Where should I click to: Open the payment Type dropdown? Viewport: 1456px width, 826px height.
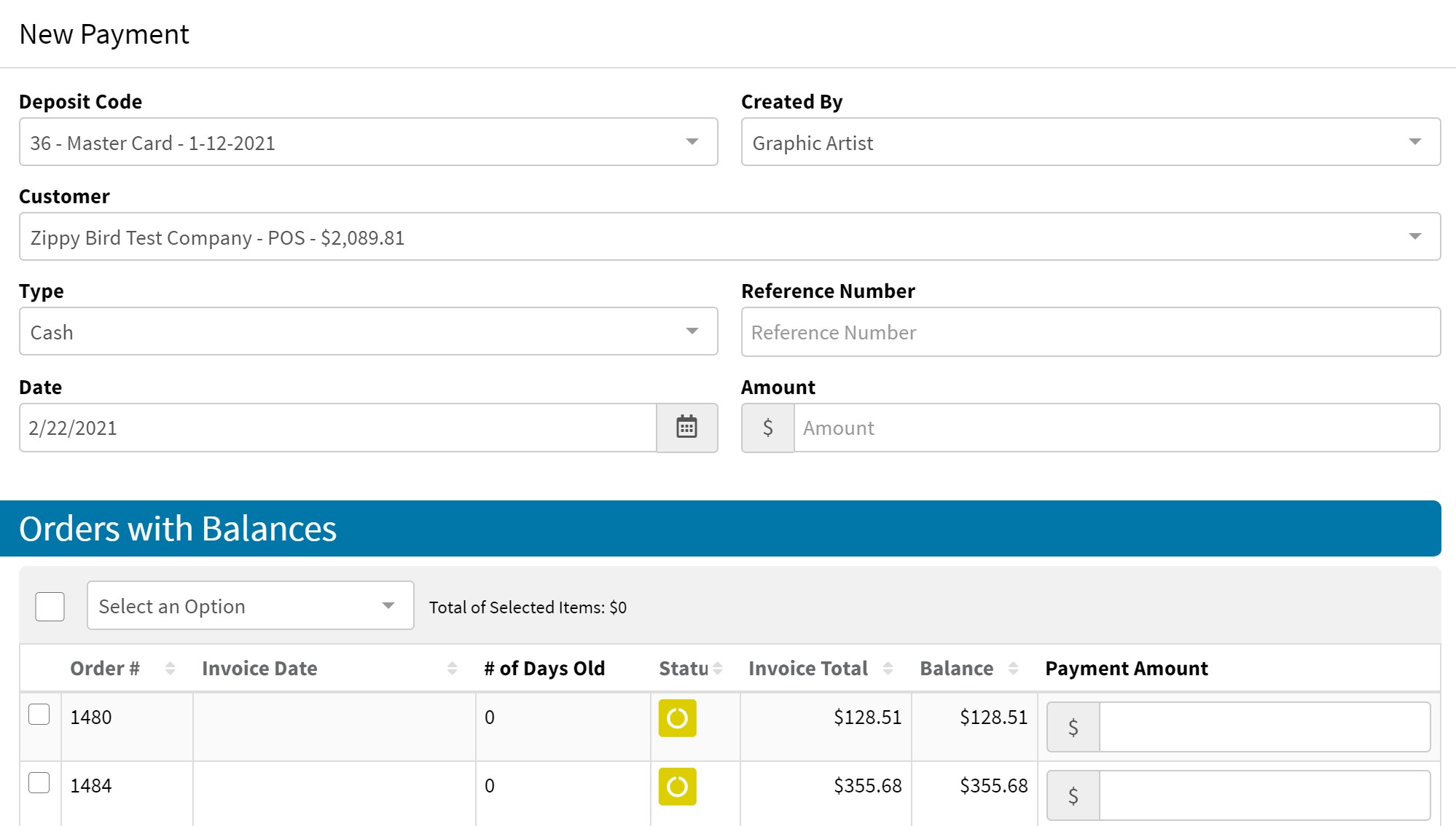pyautogui.click(x=368, y=331)
